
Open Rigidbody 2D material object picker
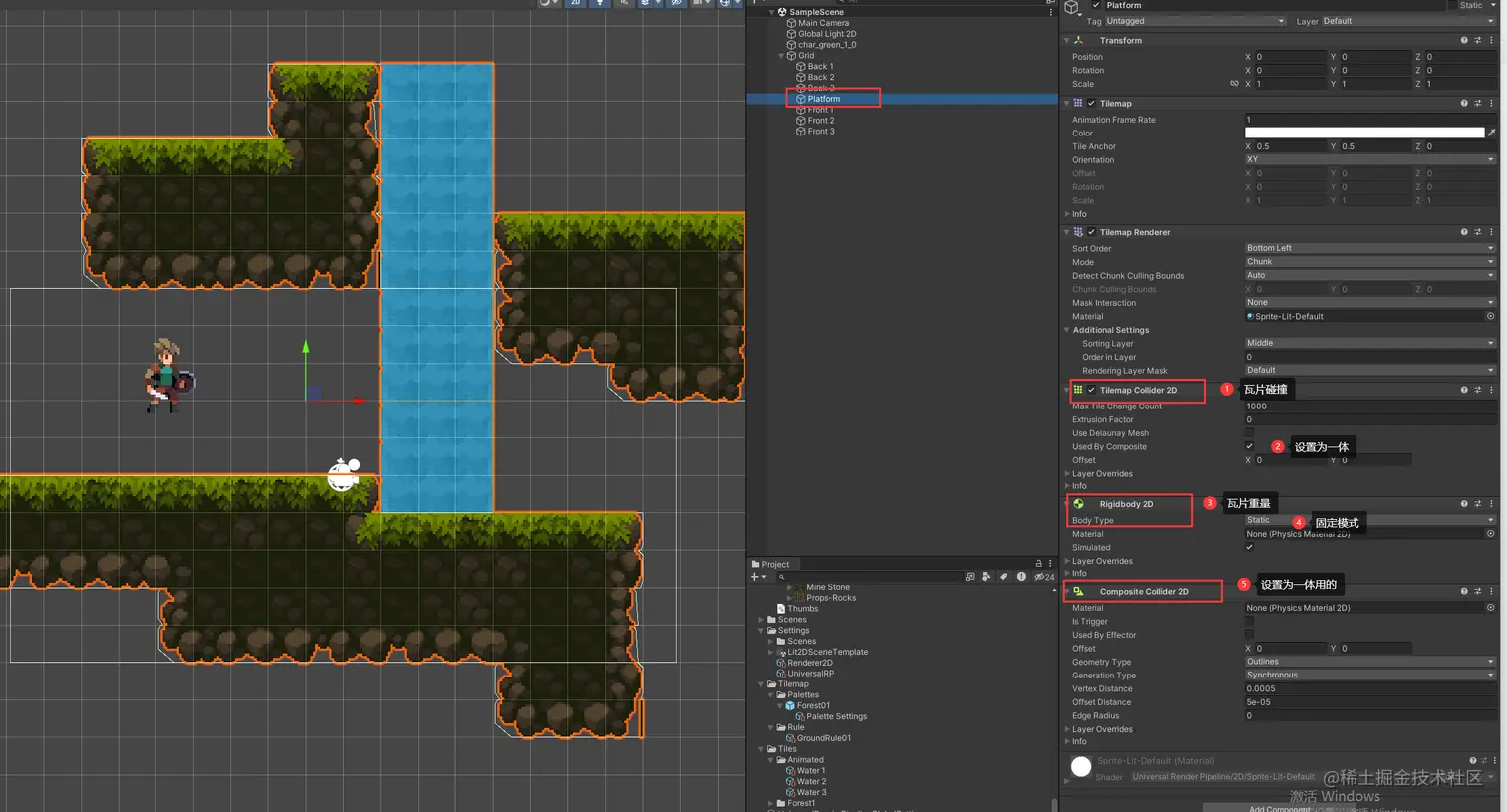[x=1490, y=534]
